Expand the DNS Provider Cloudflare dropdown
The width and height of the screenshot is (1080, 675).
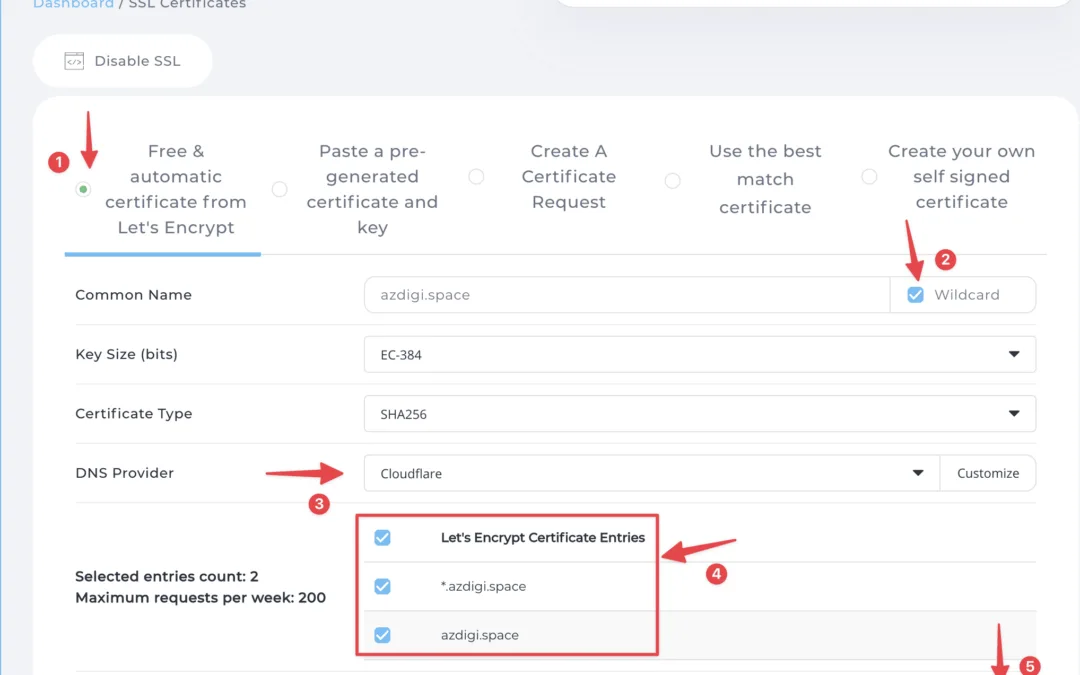tap(652, 473)
